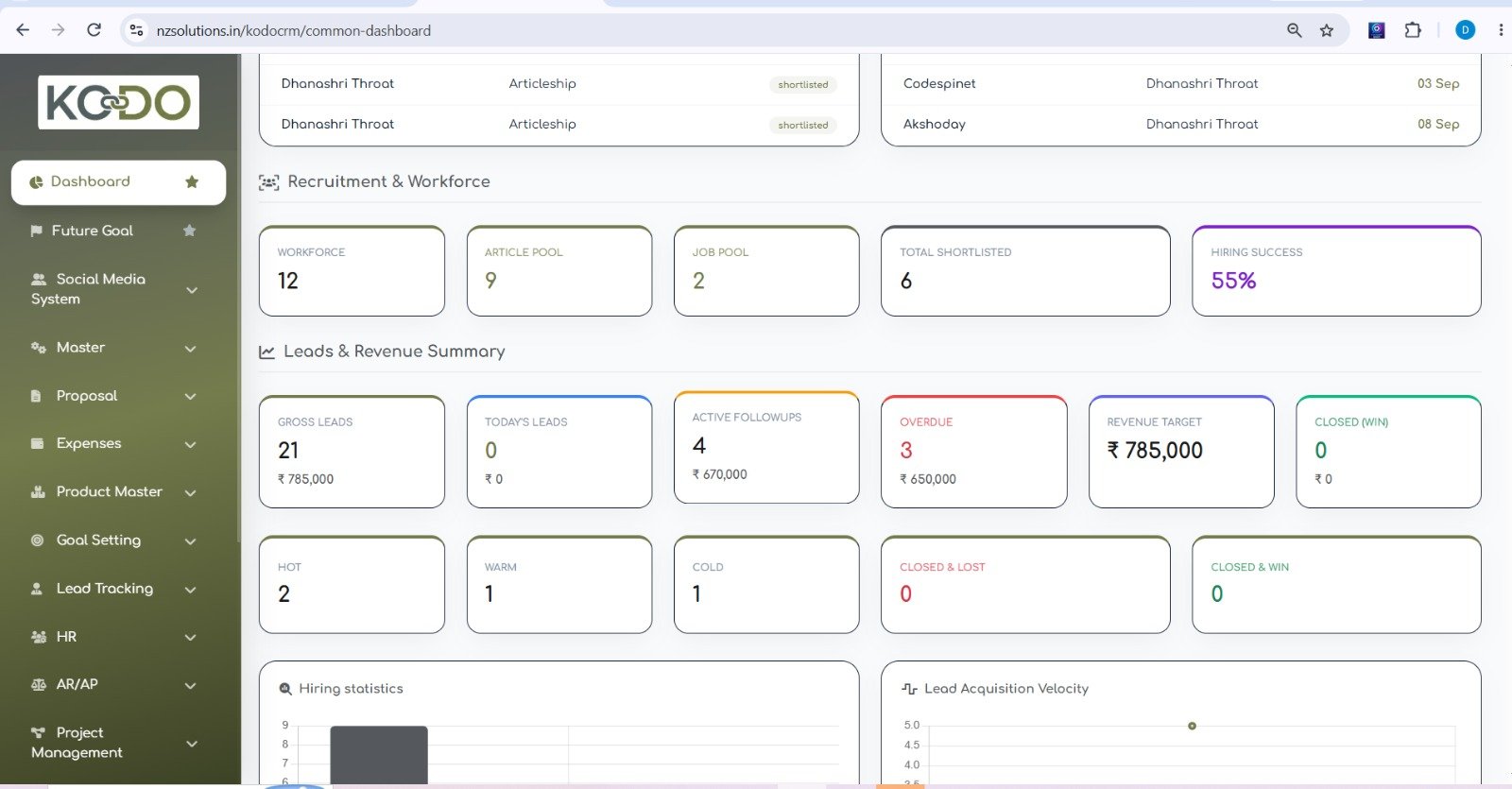Click the HR group icon

click(x=39, y=637)
